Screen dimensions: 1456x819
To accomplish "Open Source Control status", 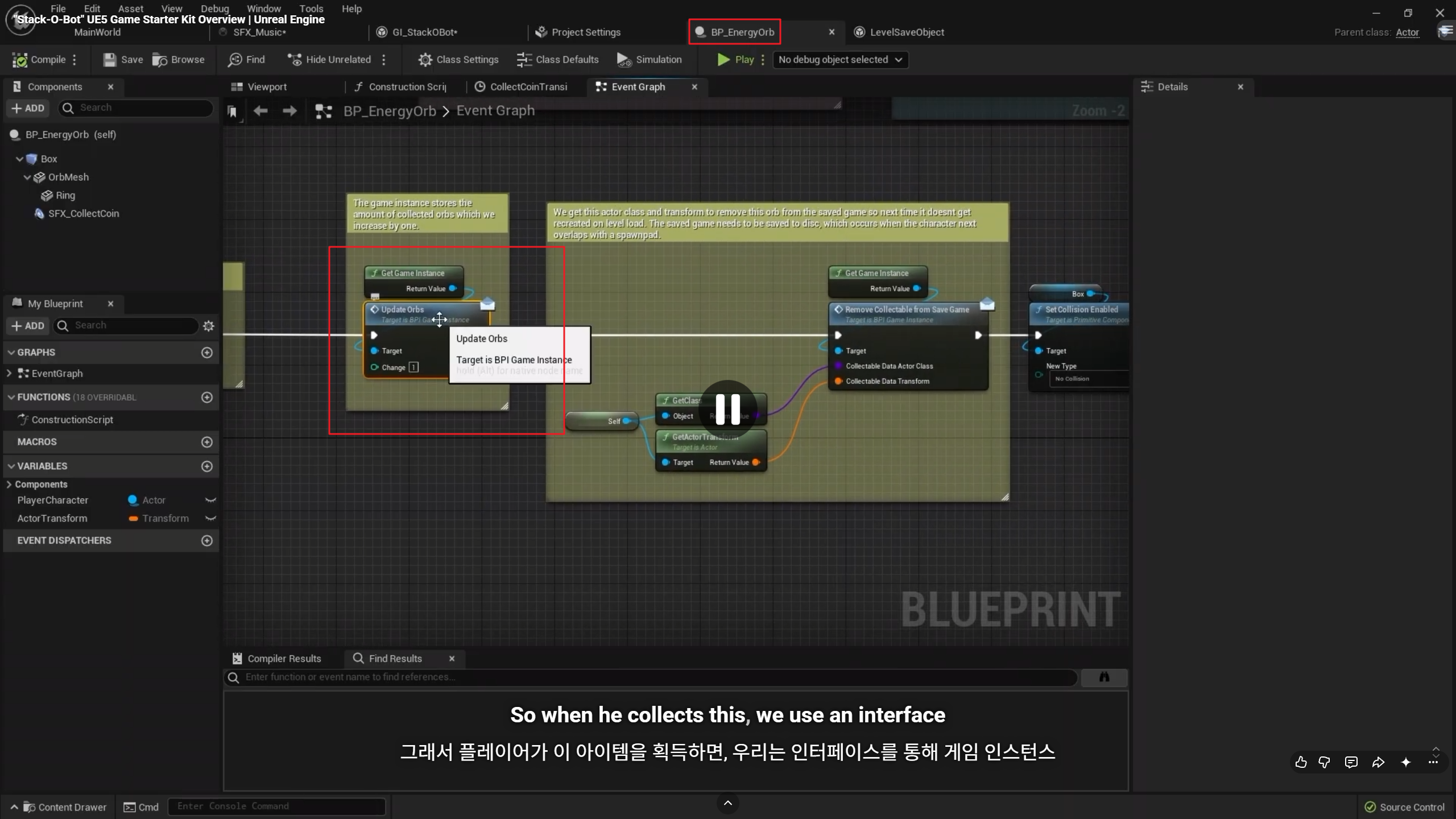I will point(1404,808).
